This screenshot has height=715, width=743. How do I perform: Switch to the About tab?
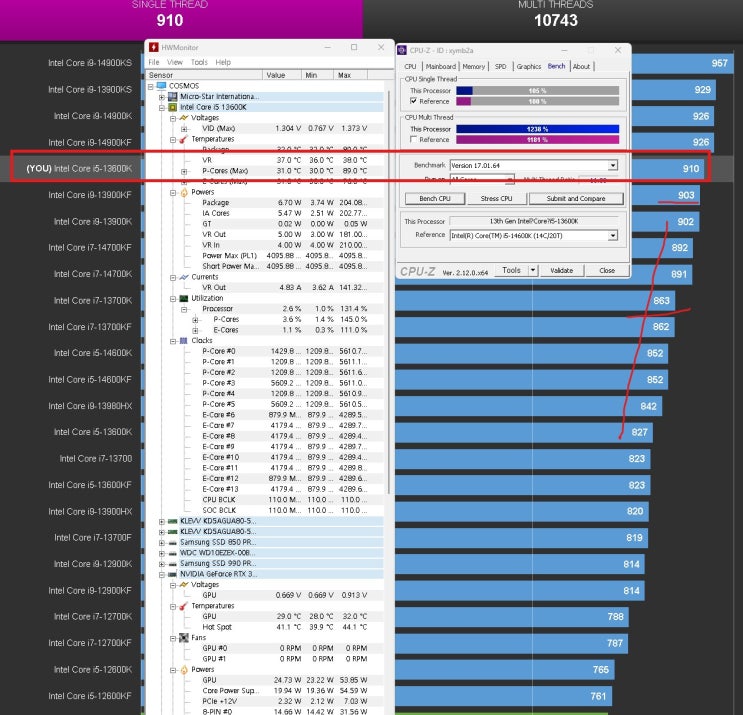click(x=581, y=66)
